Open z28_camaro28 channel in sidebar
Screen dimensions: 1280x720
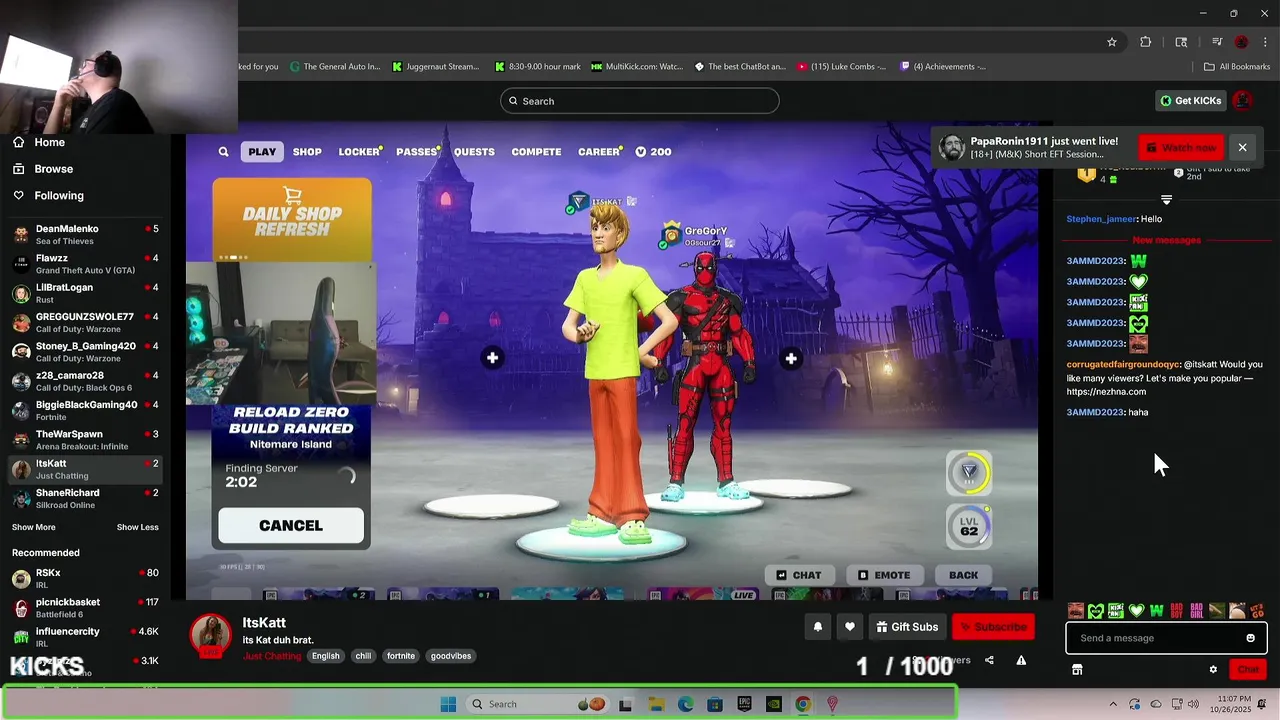tap(85, 381)
